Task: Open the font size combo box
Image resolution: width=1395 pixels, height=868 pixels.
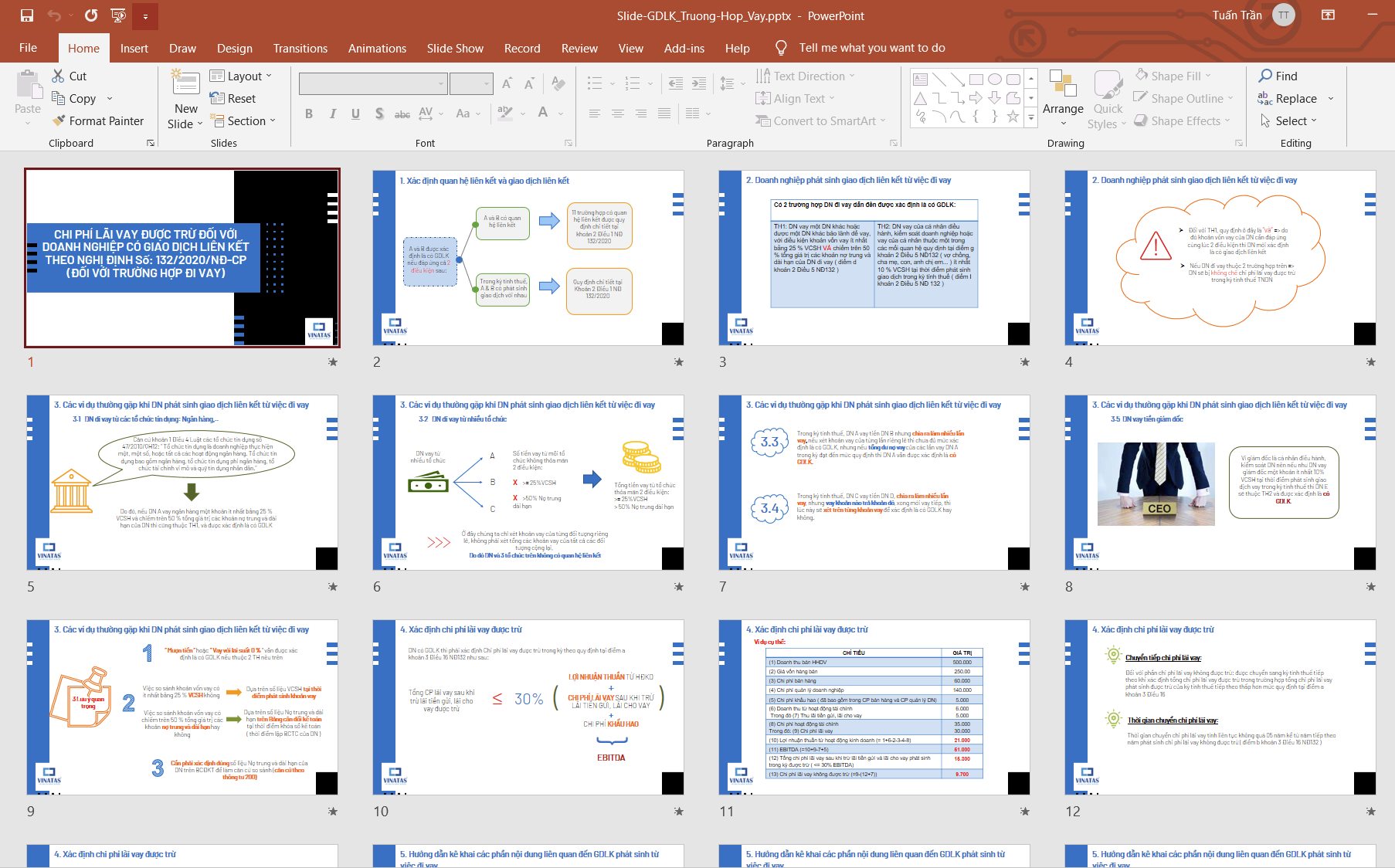Action: click(x=471, y=83)
